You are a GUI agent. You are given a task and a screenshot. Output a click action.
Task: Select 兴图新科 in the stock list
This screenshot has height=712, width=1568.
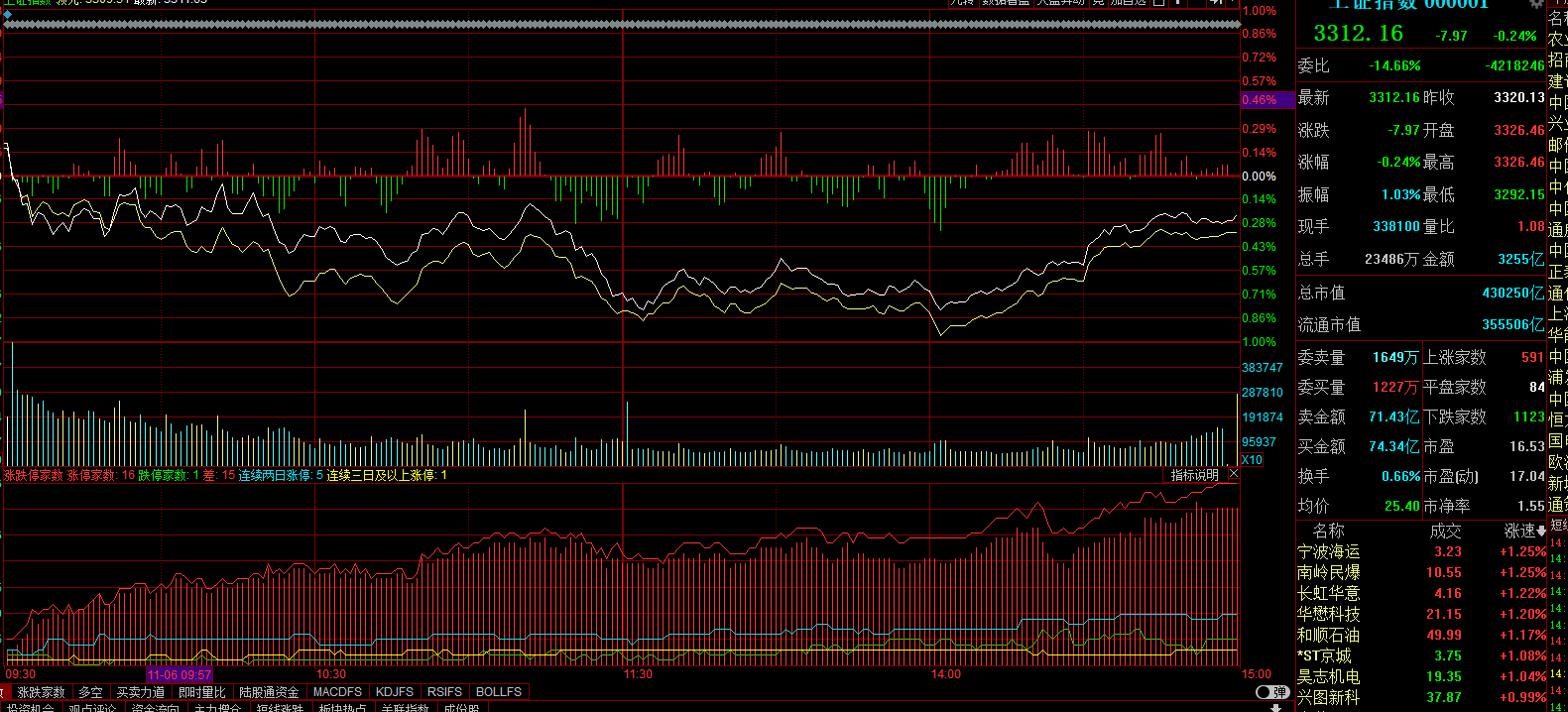click(x=1328, y=697)
